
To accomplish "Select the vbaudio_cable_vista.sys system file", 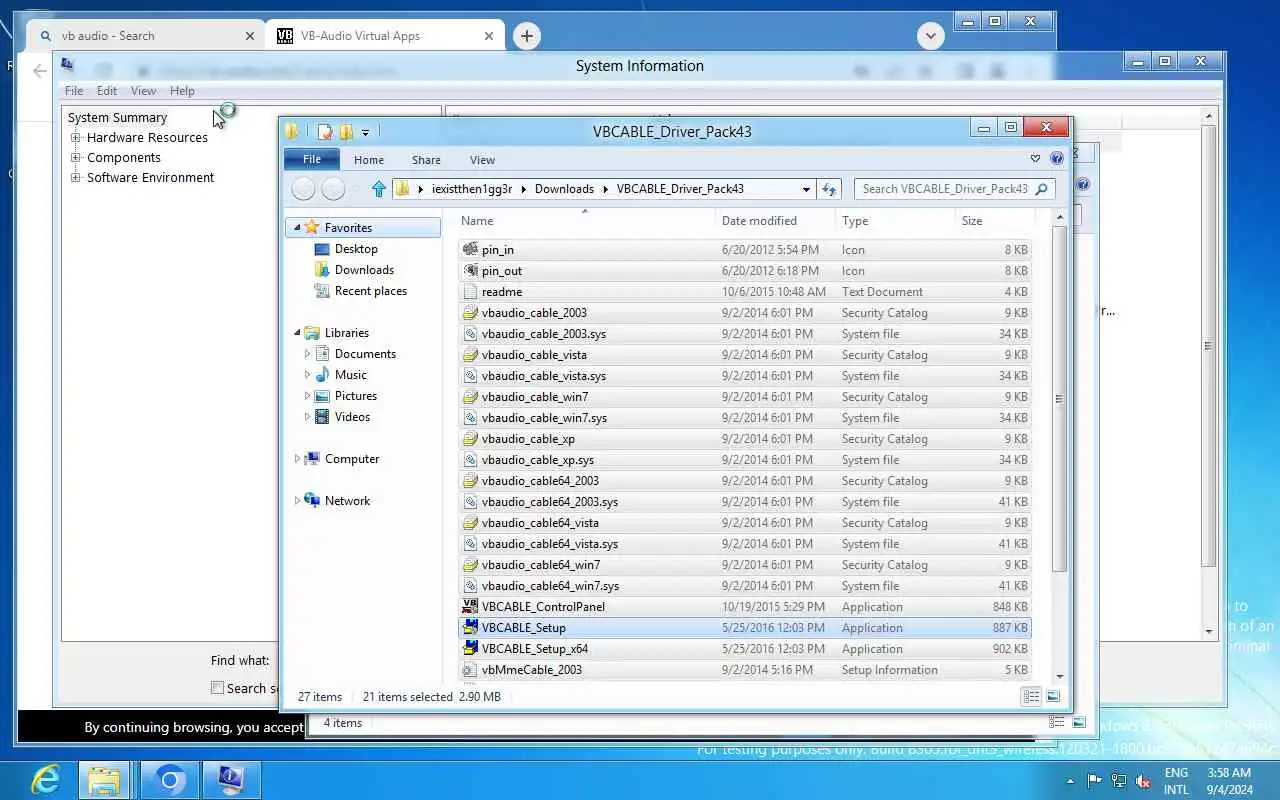I will pos(744,376).
